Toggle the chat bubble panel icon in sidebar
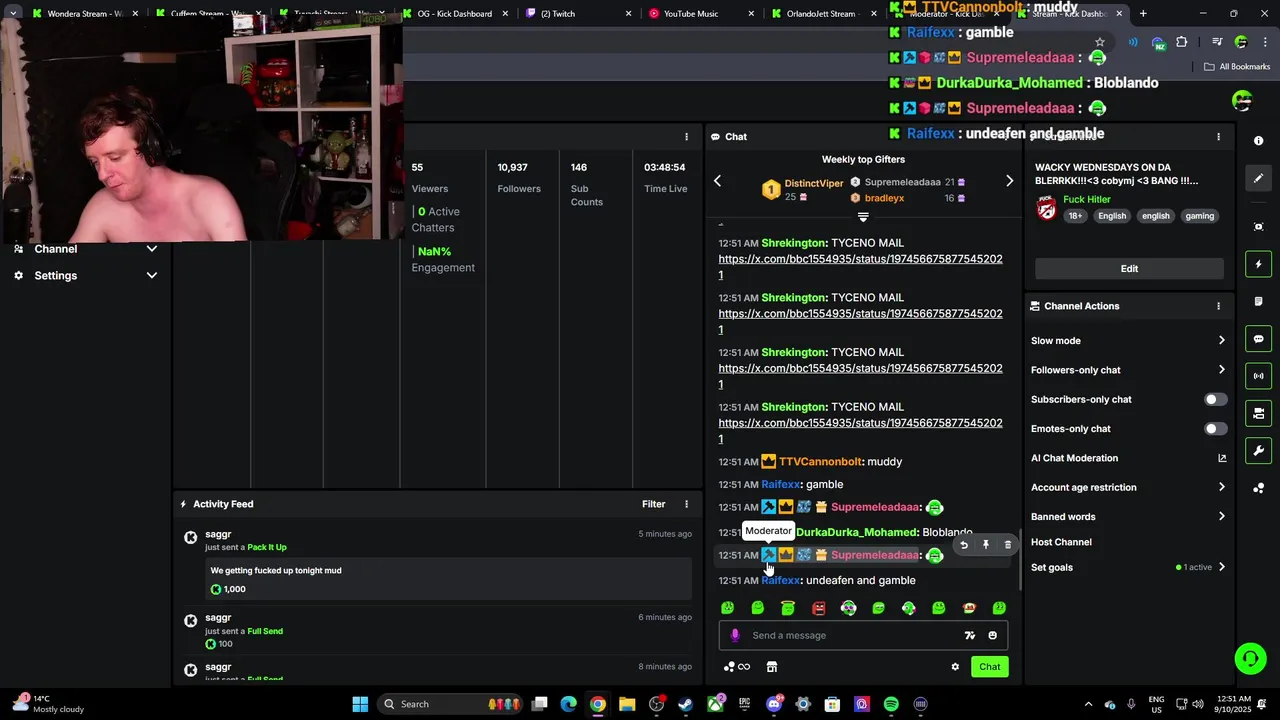The image size is (1280, 720). (x=1259, y=339)
